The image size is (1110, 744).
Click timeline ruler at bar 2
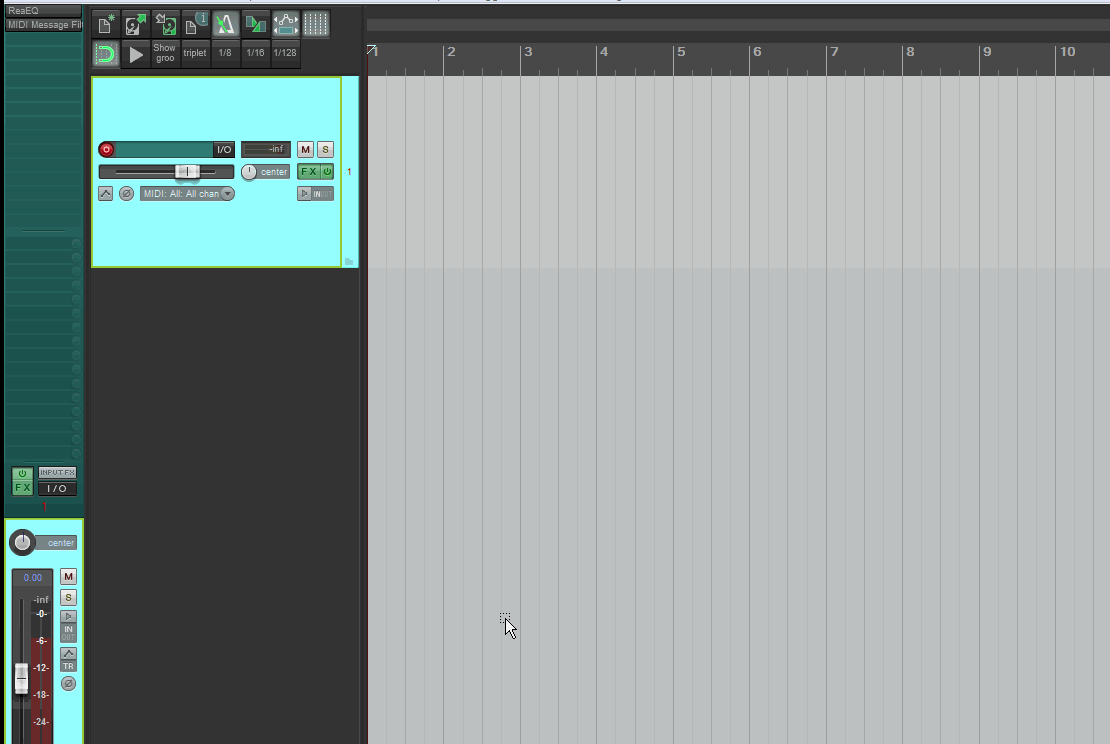450,52
